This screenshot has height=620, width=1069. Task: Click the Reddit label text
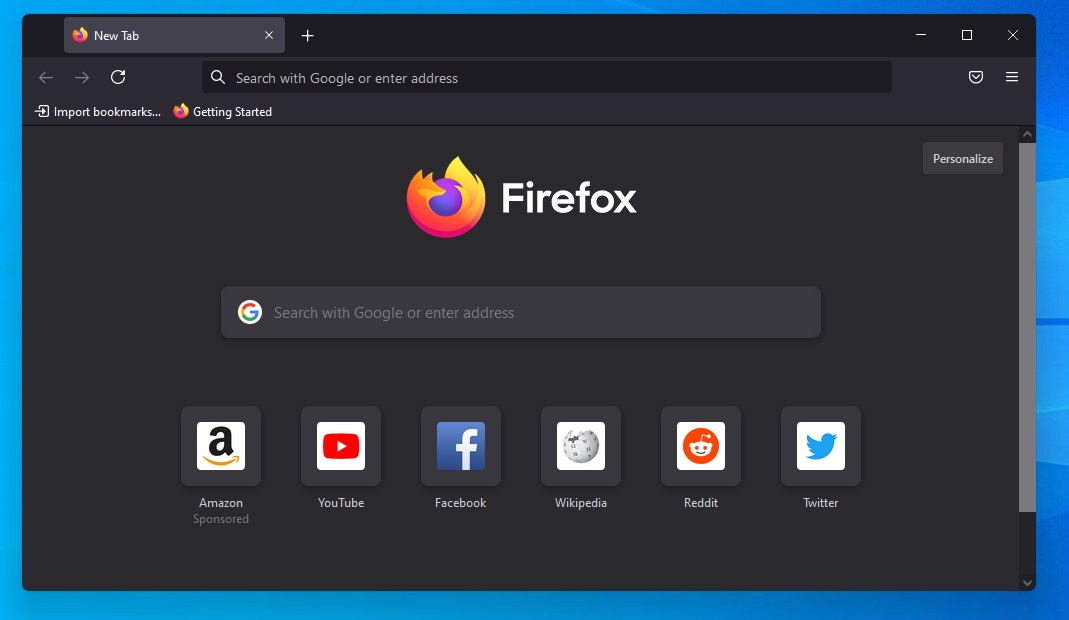701,503
